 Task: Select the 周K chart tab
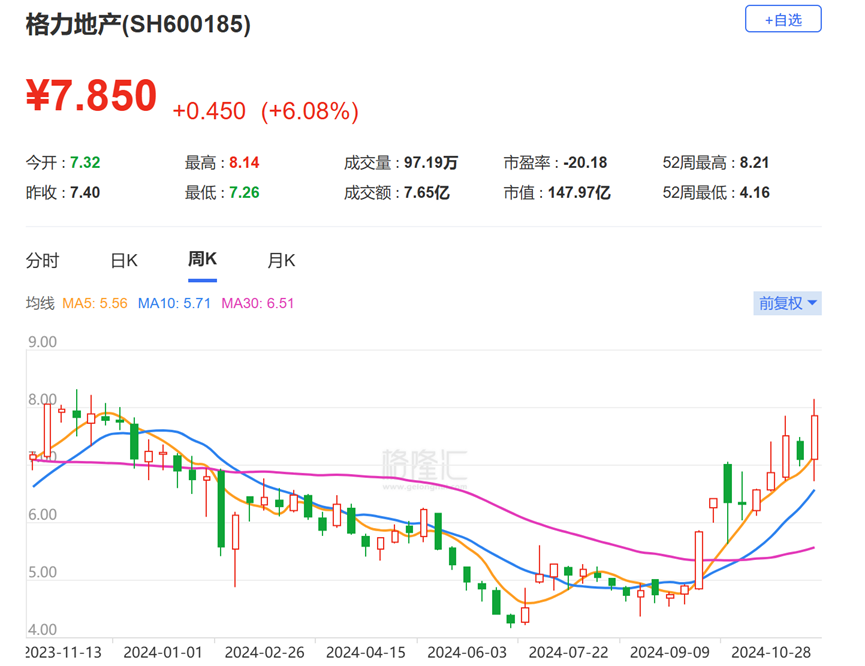(202, 259)
